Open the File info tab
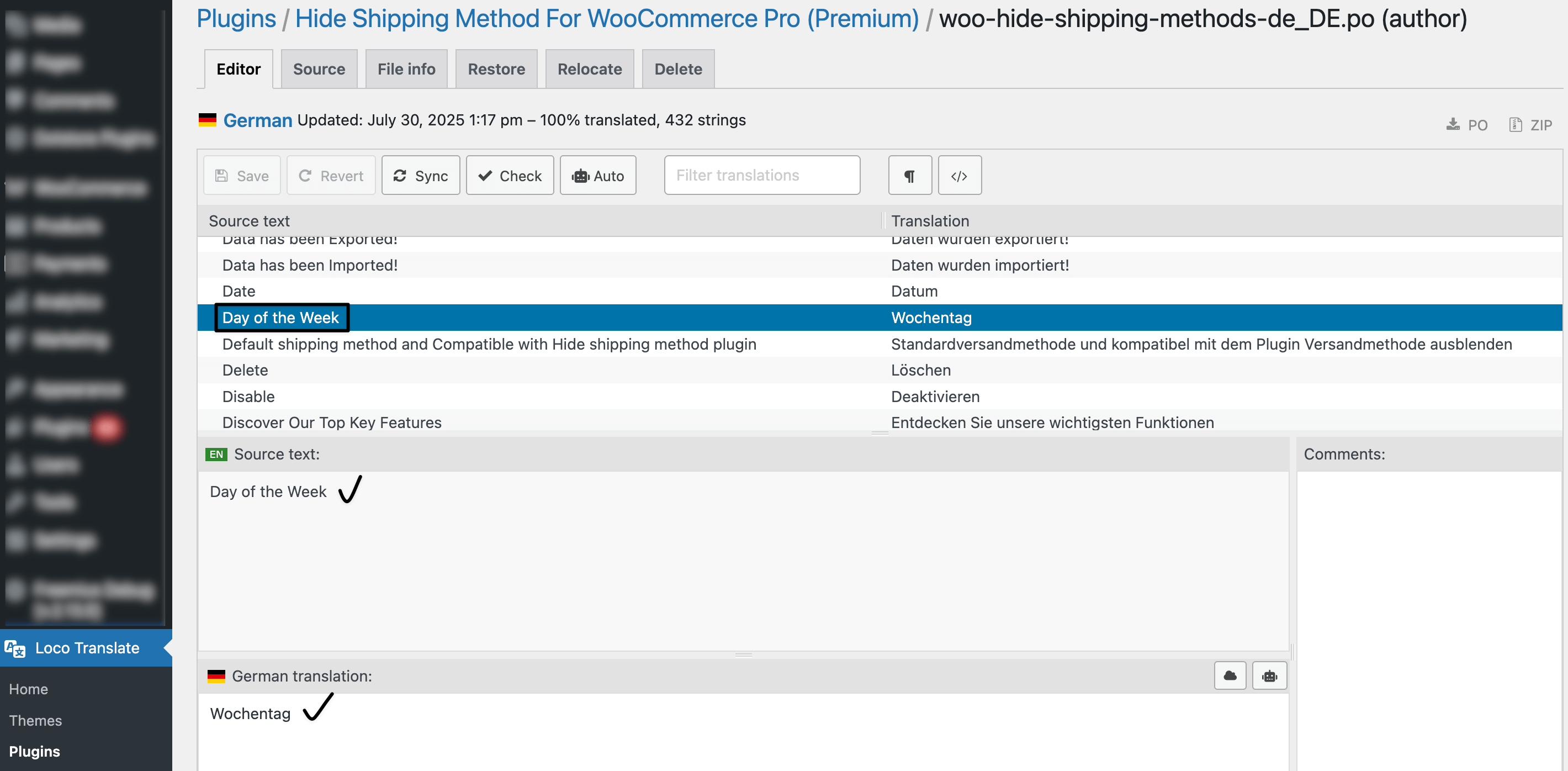 pos(406,69)
